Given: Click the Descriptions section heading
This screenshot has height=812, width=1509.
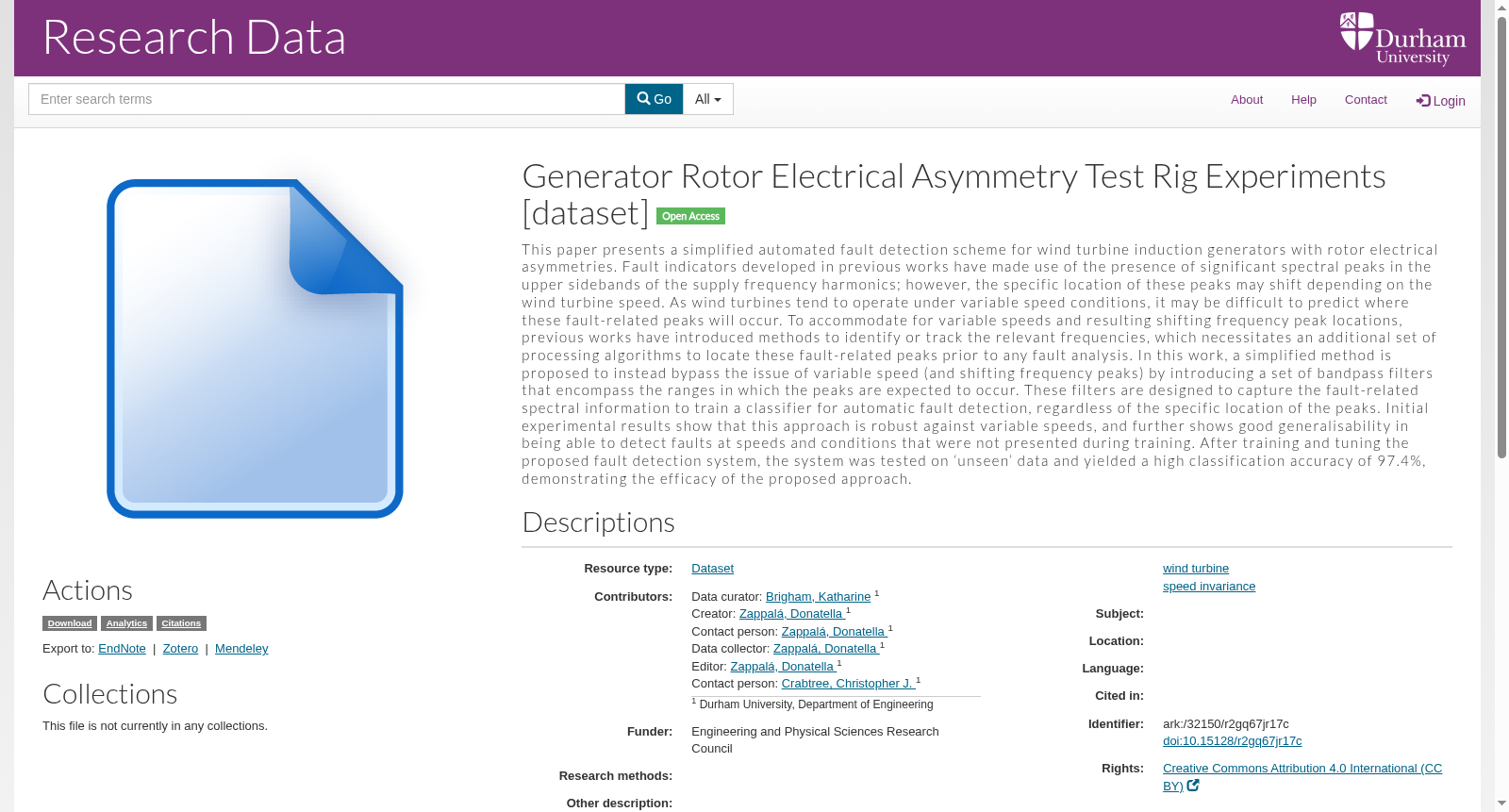Looking at the screenshot, I should (598, 522).
